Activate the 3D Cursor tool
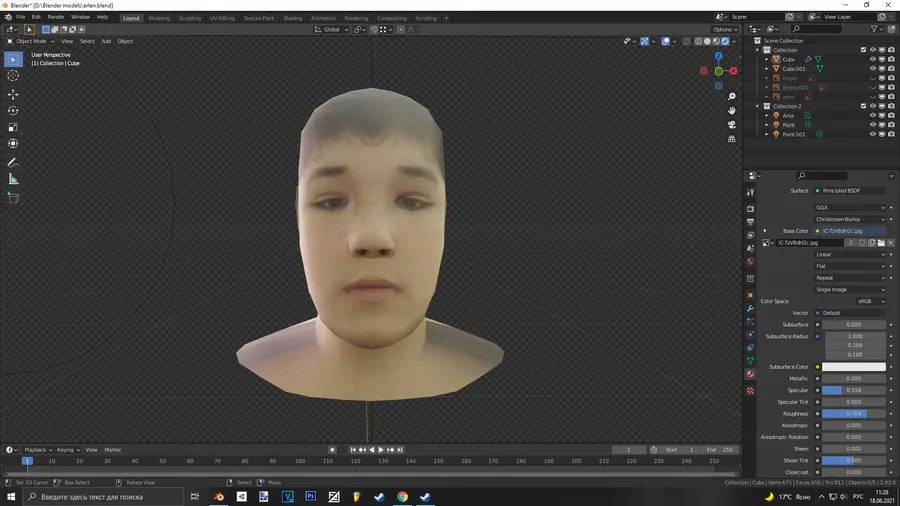 coord(13,76)
